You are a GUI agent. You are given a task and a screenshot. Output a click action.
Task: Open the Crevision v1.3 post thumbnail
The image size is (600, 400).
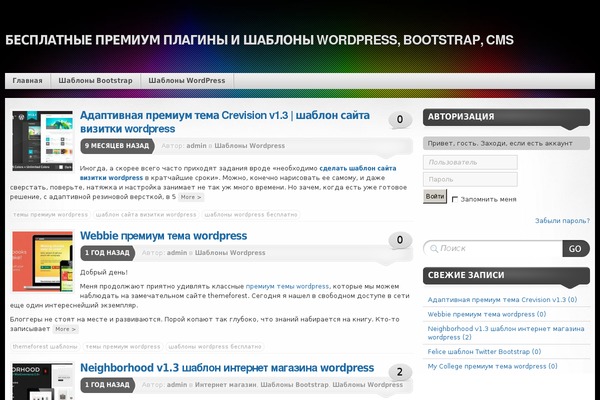tap(42, 141)
